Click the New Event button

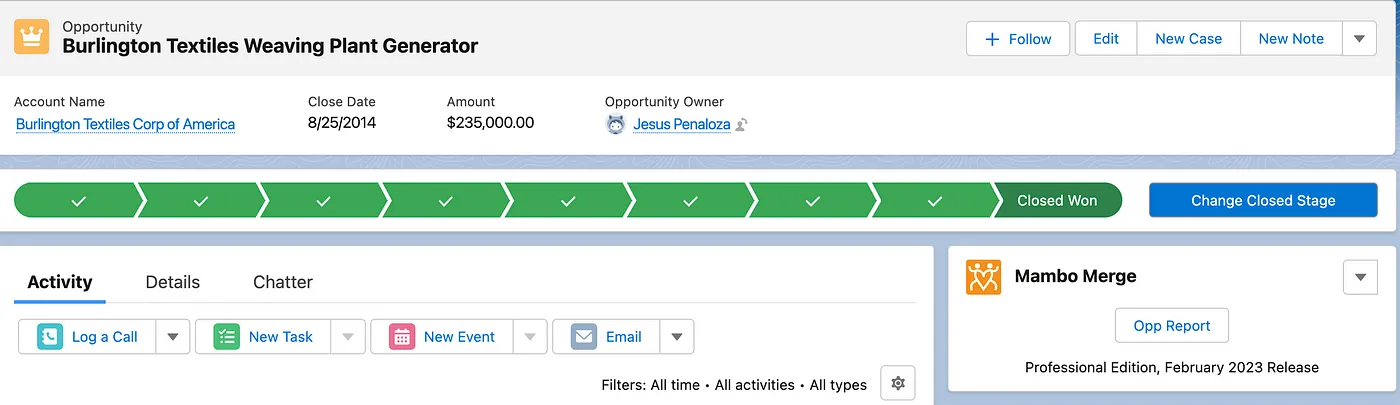click(442, 337)
